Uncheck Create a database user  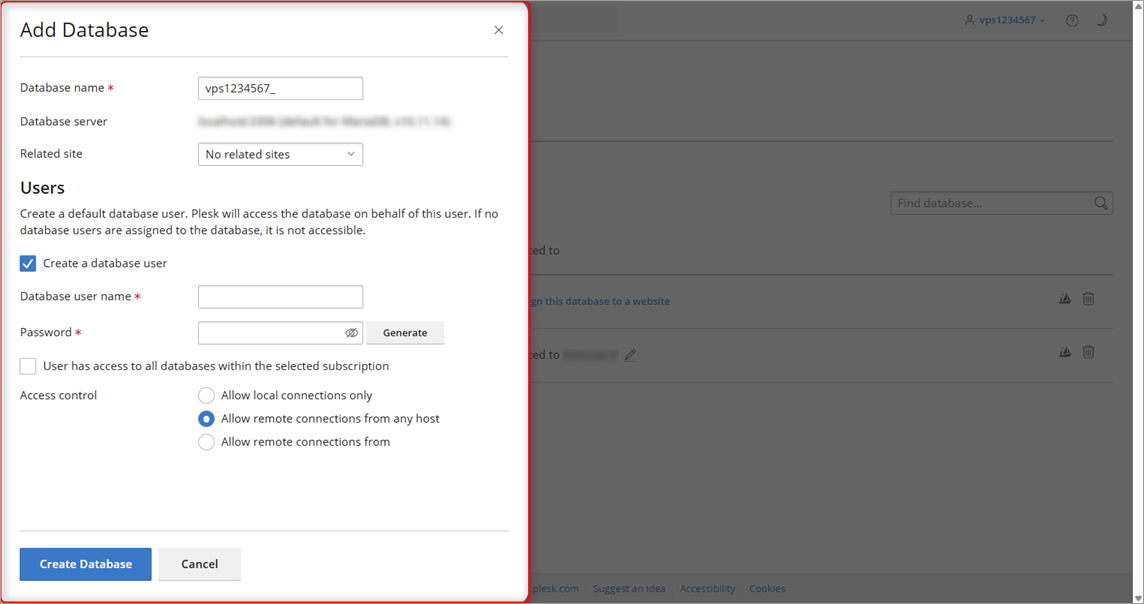(x=28, y=263)
